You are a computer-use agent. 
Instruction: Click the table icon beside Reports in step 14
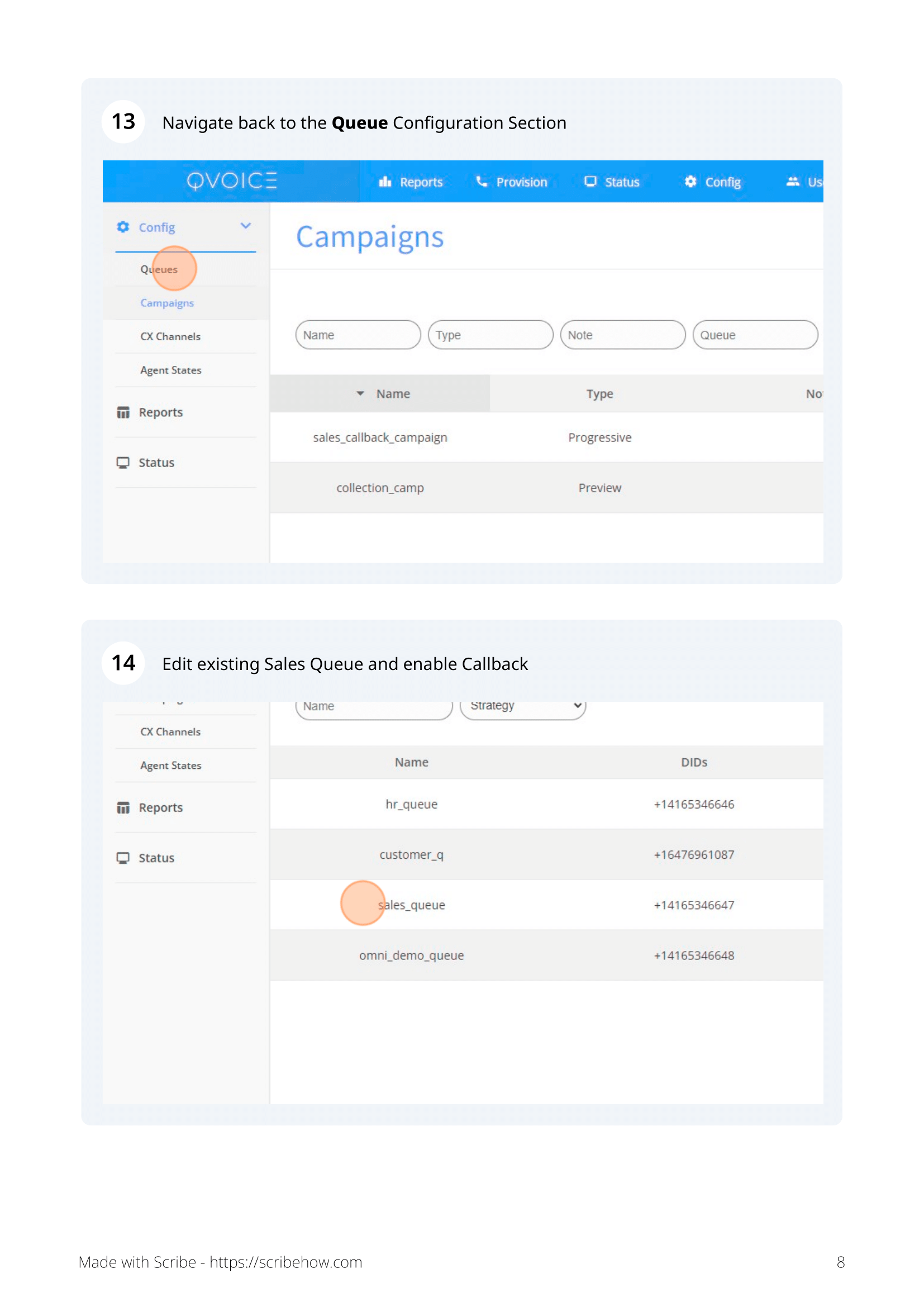coord(123,808)
